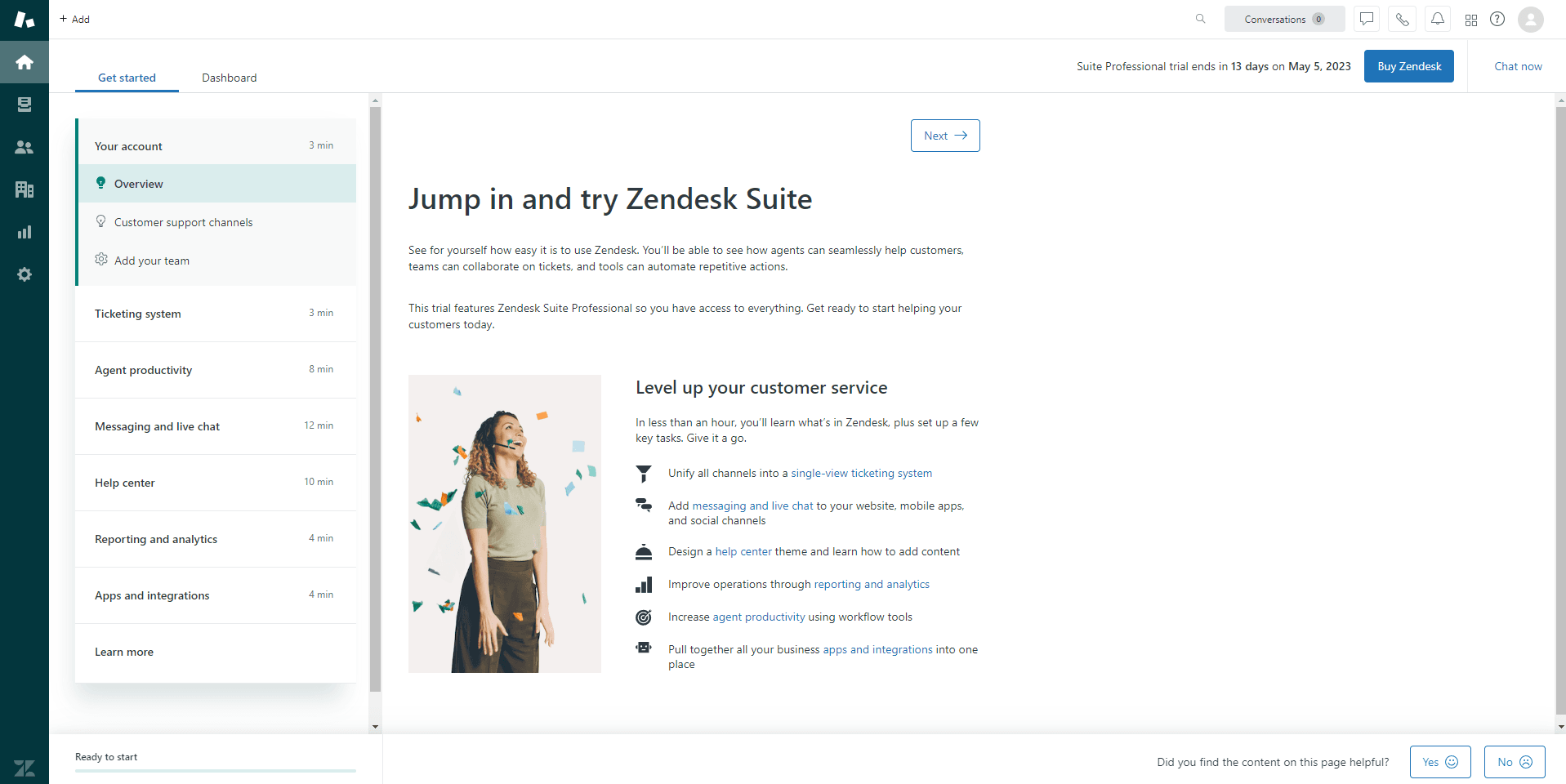Click the bar chart icon beside Improve operations

click(644, 585)
